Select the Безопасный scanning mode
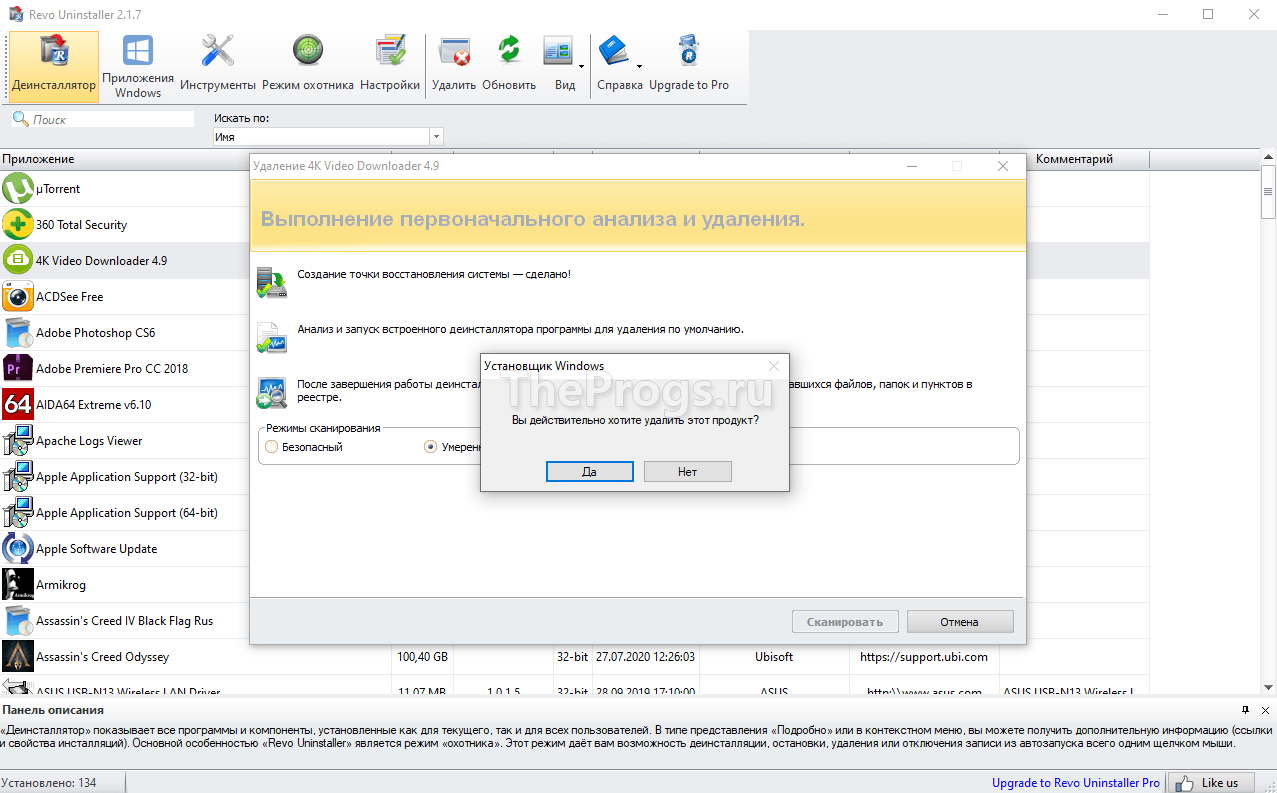This screenshot has width=1277, height=793. (x=271, y=447)
